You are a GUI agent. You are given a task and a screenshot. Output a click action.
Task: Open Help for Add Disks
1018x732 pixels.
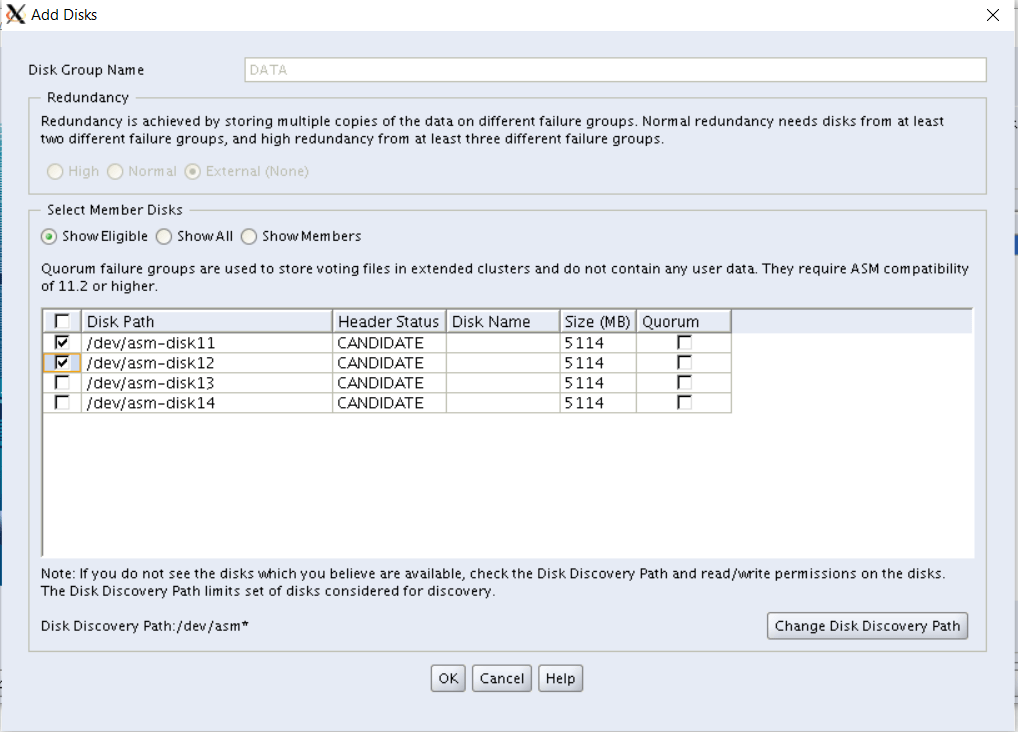[560, 679]
